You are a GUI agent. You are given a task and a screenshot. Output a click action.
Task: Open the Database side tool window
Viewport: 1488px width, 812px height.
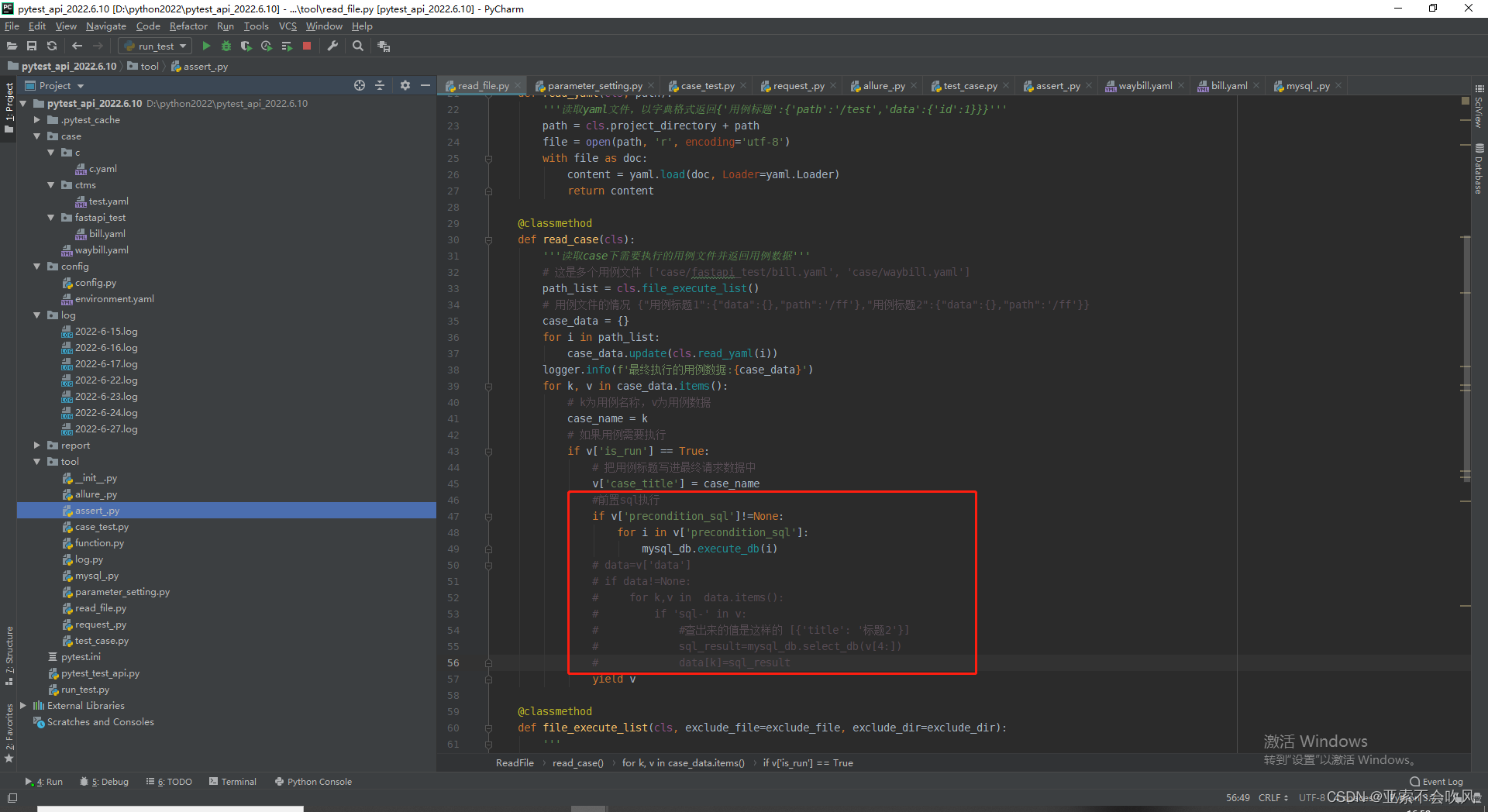point(1479,169)
